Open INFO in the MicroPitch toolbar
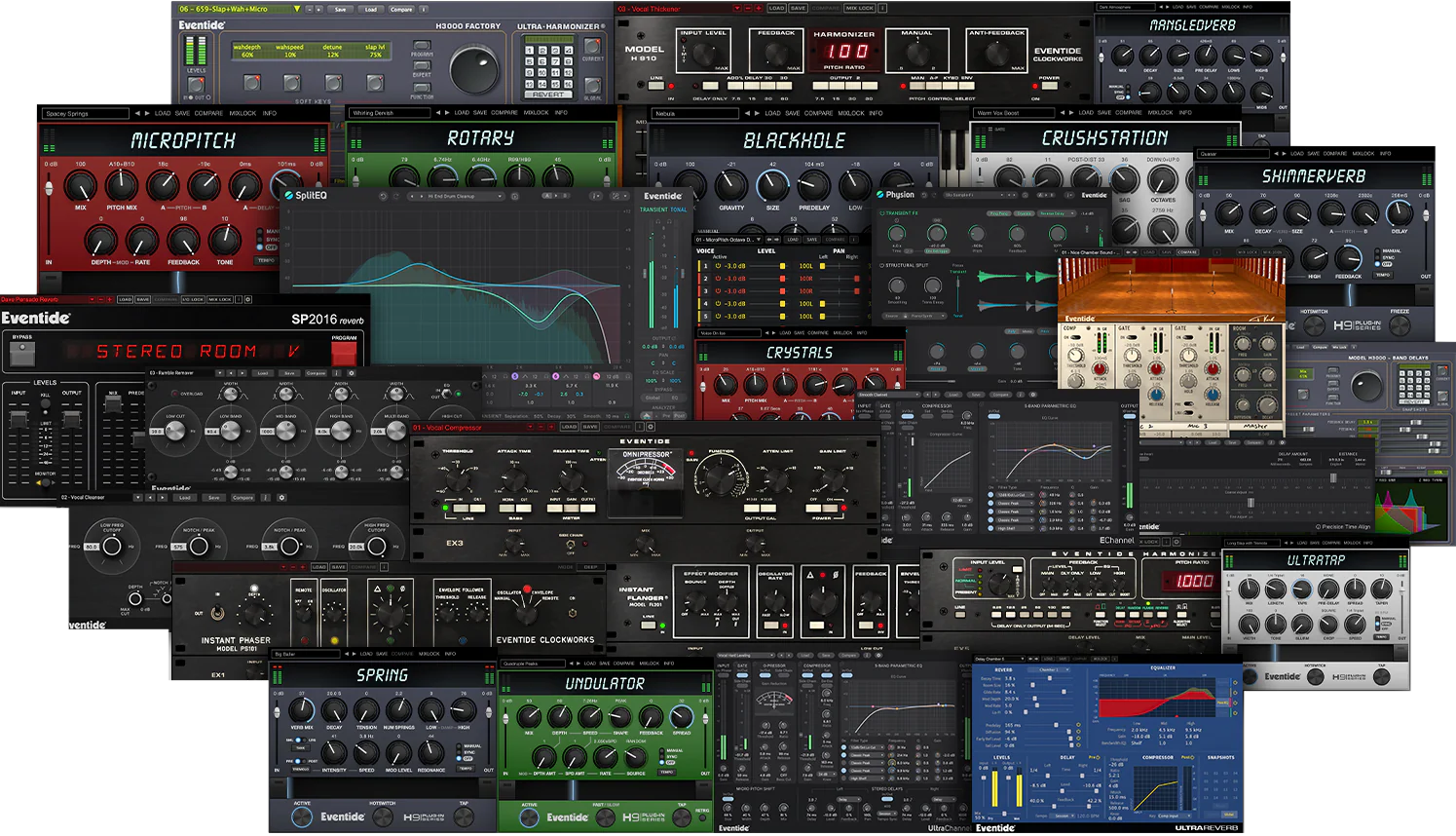 point(270,113)
